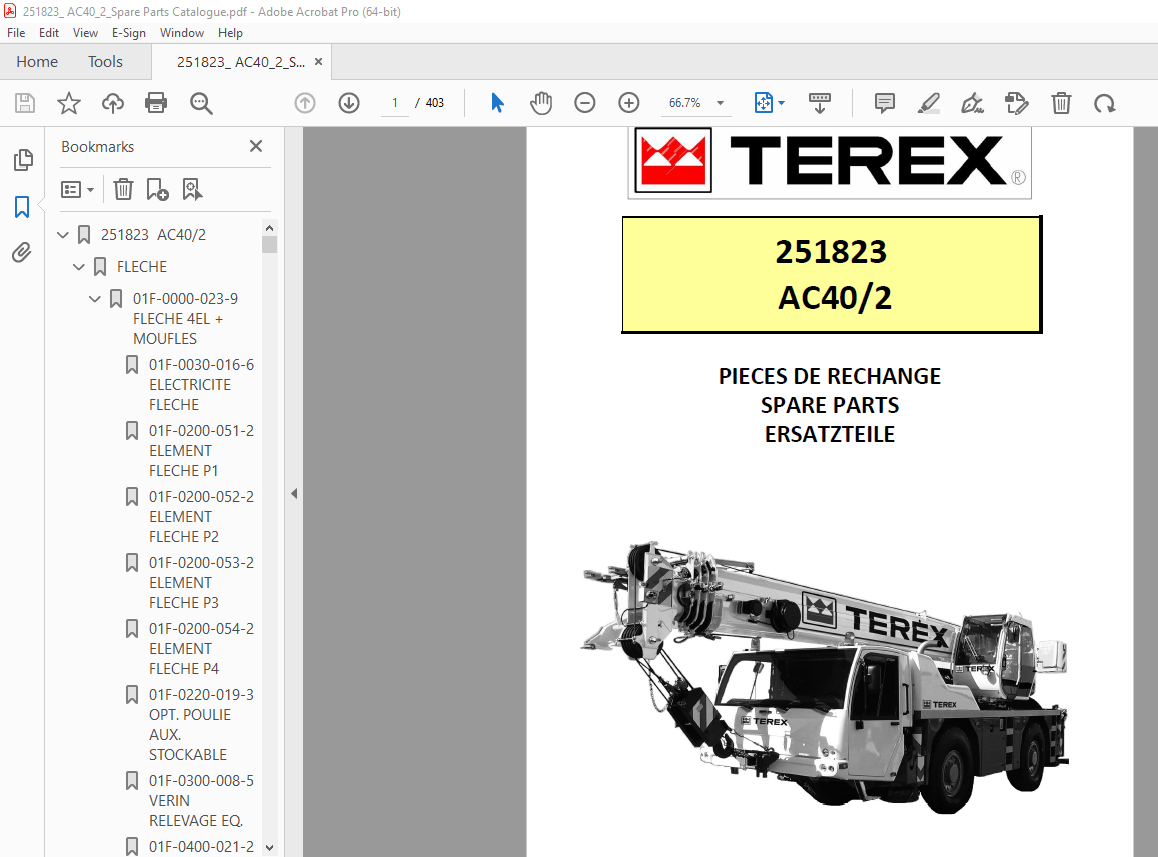The width and height of the screenshot is (1158, 857).
Task: Rotate page with circular arrow
Action: pyautogui.click(x=1105, y=103)
